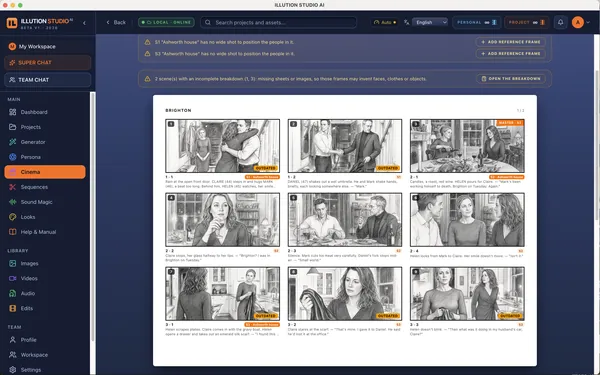This screenshot has width=600, height=375.
Task: Click the Images library icon
Action: [13, 263]
